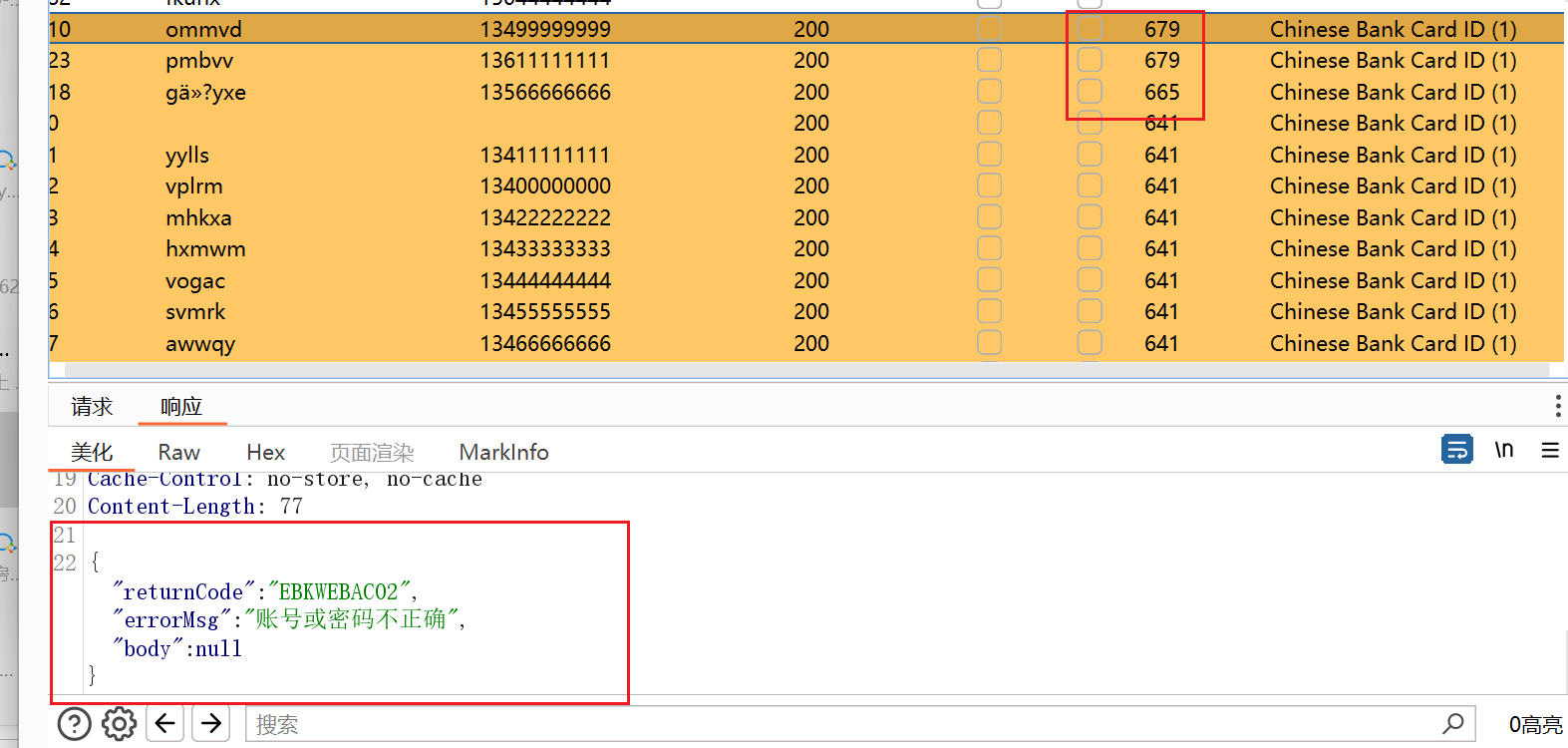Open the search settings gear icon
This screenshot has width=1568, height=748.
coord(120,724)
